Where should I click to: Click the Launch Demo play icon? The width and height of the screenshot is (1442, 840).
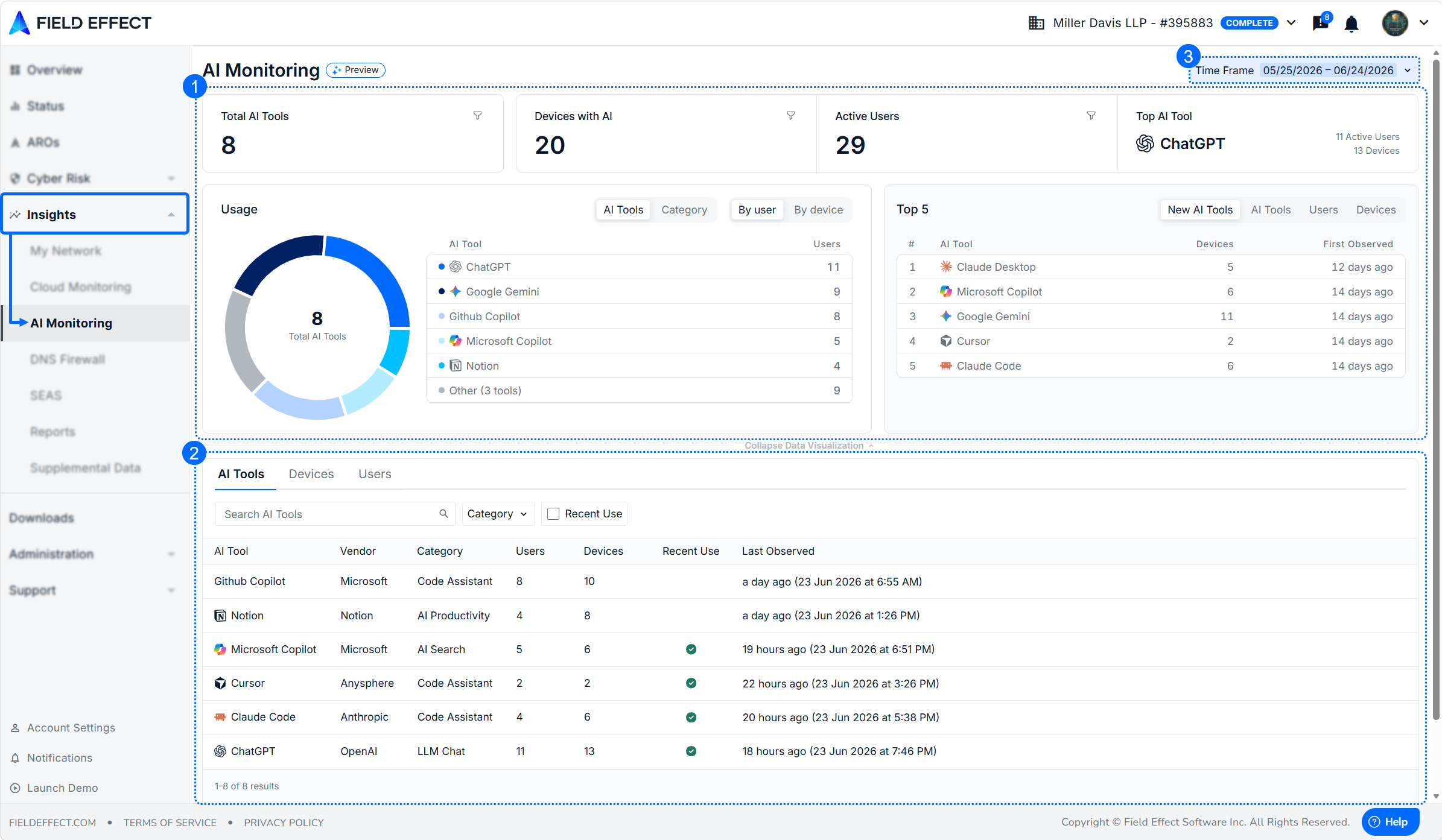click(x=15, y=788)
